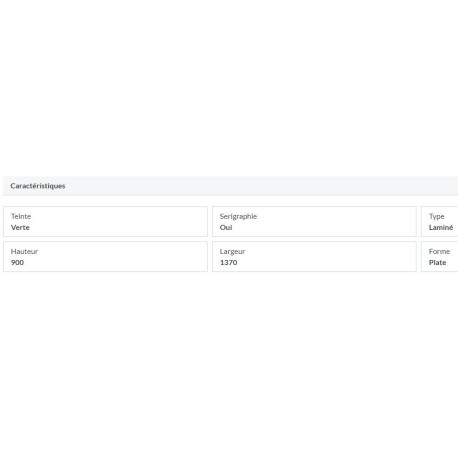Click the Caractéristiques section header title
The image size is (458, 458).
(38, 186)
